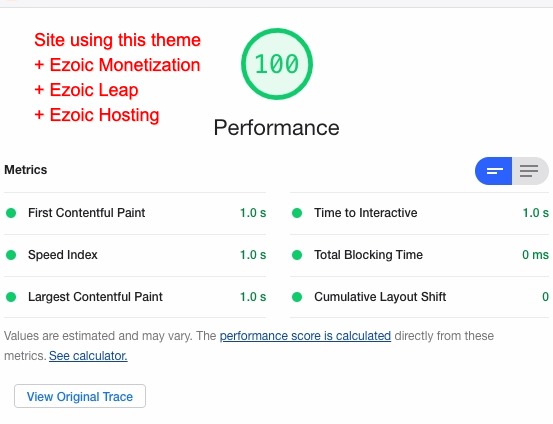
Task: Click View Original Trace button
Action: point(80,396)
